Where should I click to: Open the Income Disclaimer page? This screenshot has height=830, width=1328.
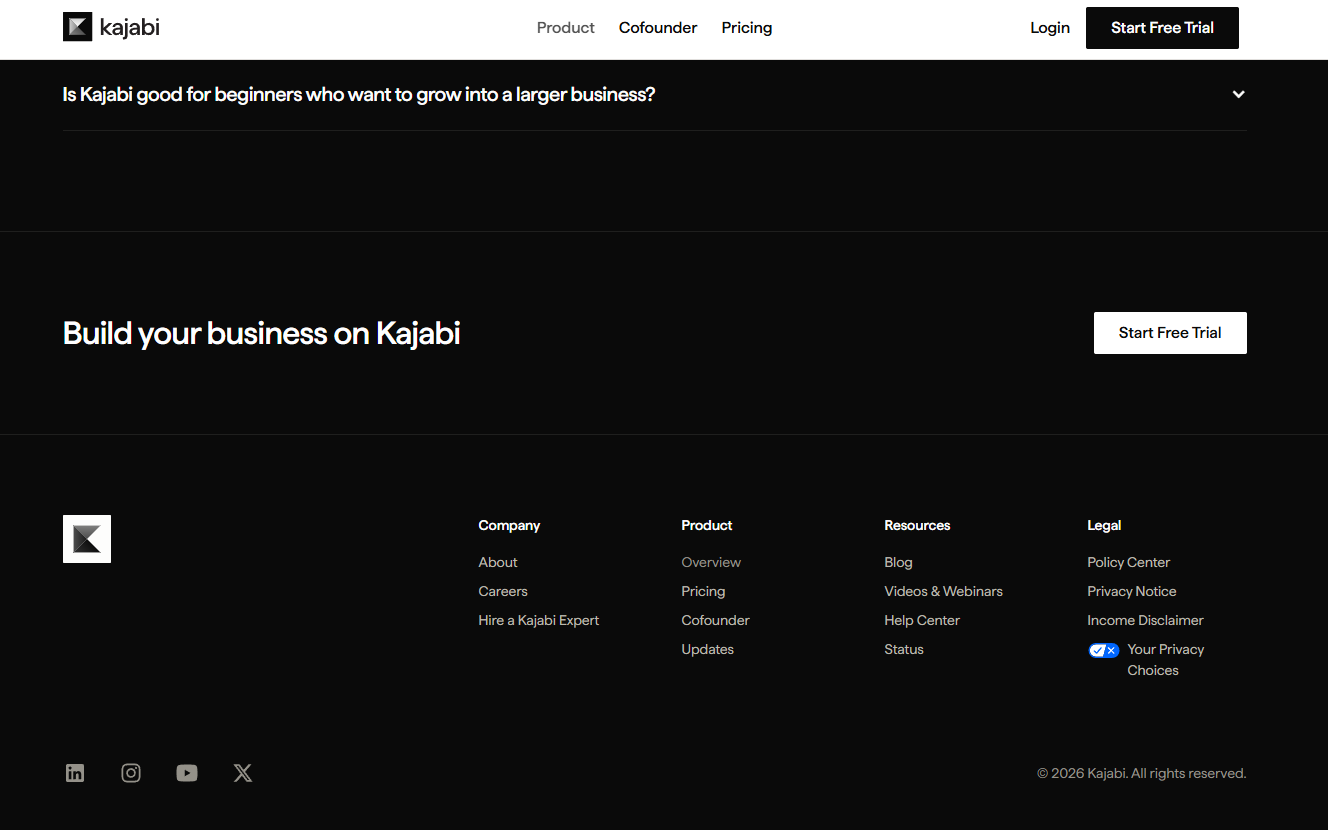1145,620
